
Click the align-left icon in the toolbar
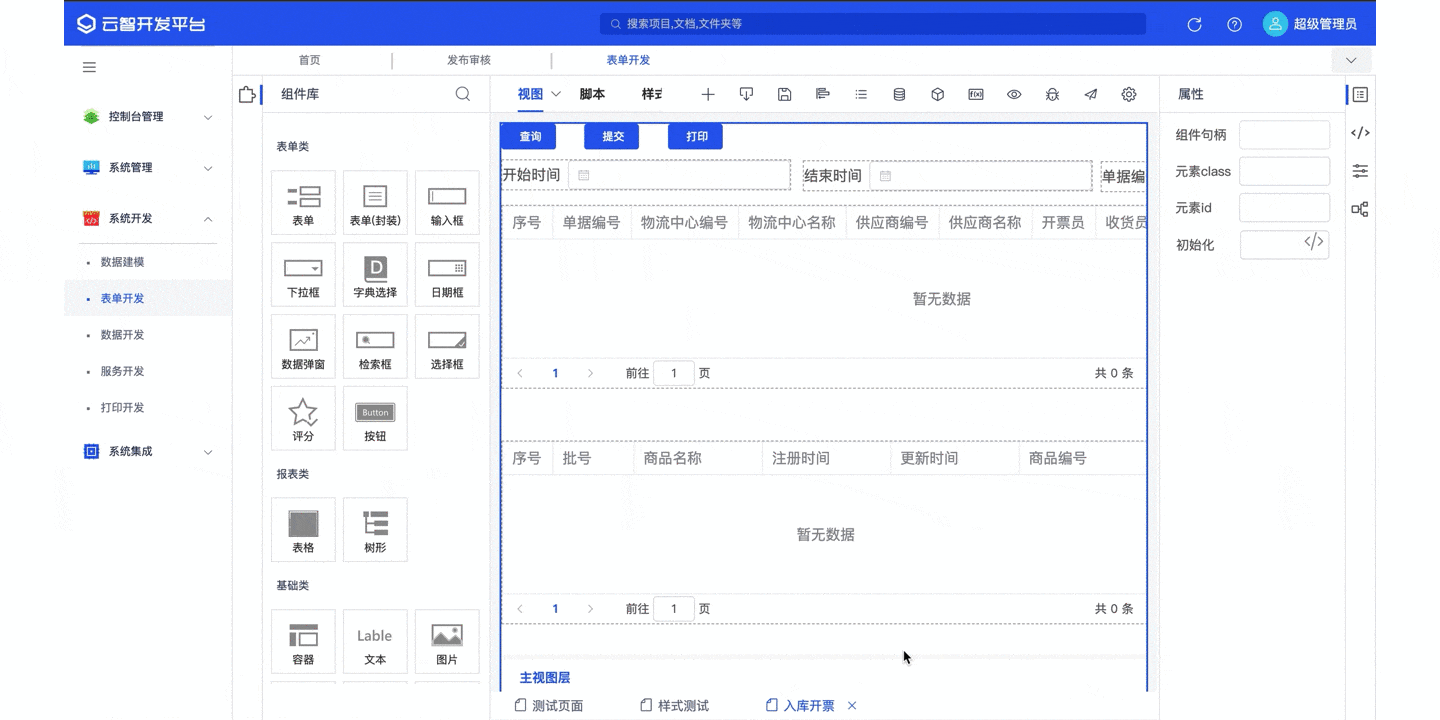click(823, 94)
